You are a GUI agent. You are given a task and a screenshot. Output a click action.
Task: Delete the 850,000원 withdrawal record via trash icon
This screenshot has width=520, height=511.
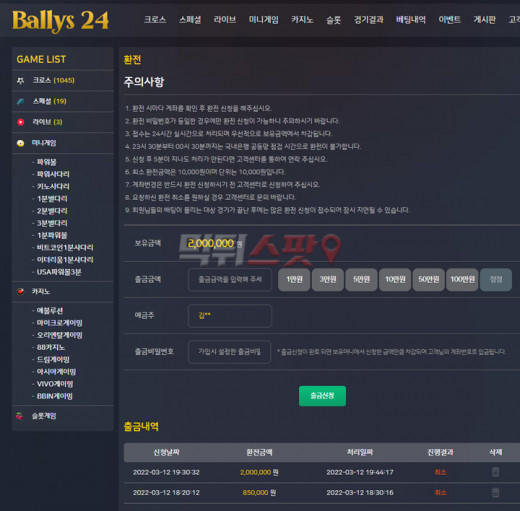[495, 492]
